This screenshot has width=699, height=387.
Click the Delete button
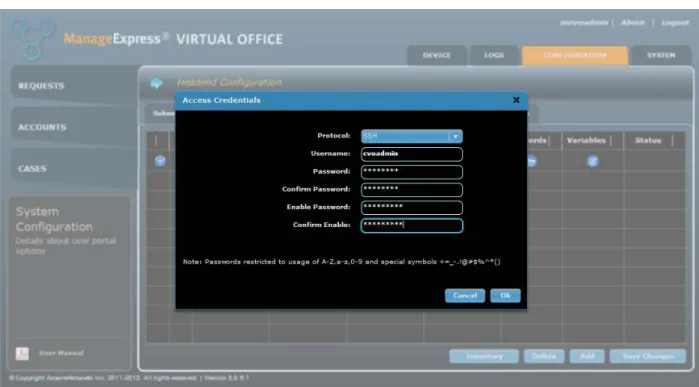click(x=544, y=356)
